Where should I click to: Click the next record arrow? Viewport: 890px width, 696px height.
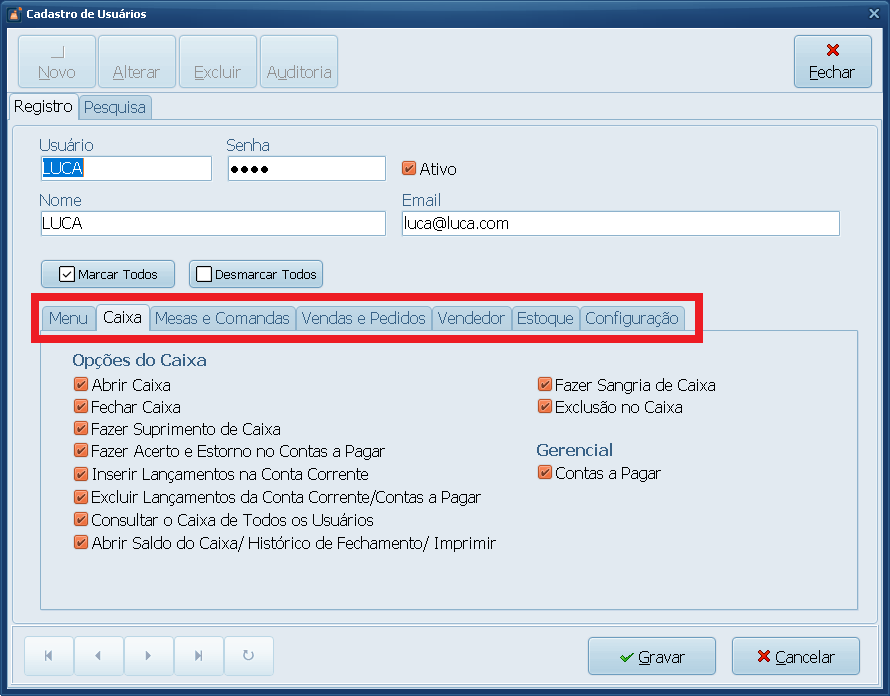pyautogui.click(x=148, y=656)
